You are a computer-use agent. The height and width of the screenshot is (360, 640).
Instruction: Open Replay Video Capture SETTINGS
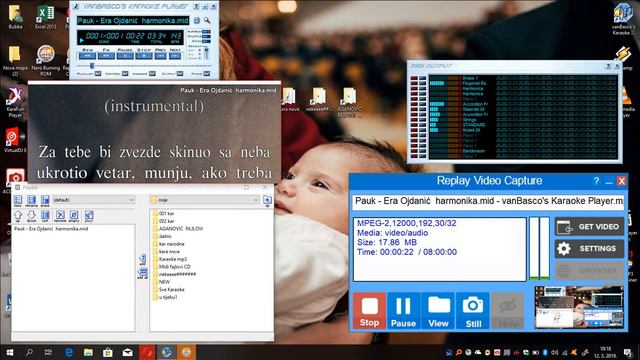click(x=589, y=249)
